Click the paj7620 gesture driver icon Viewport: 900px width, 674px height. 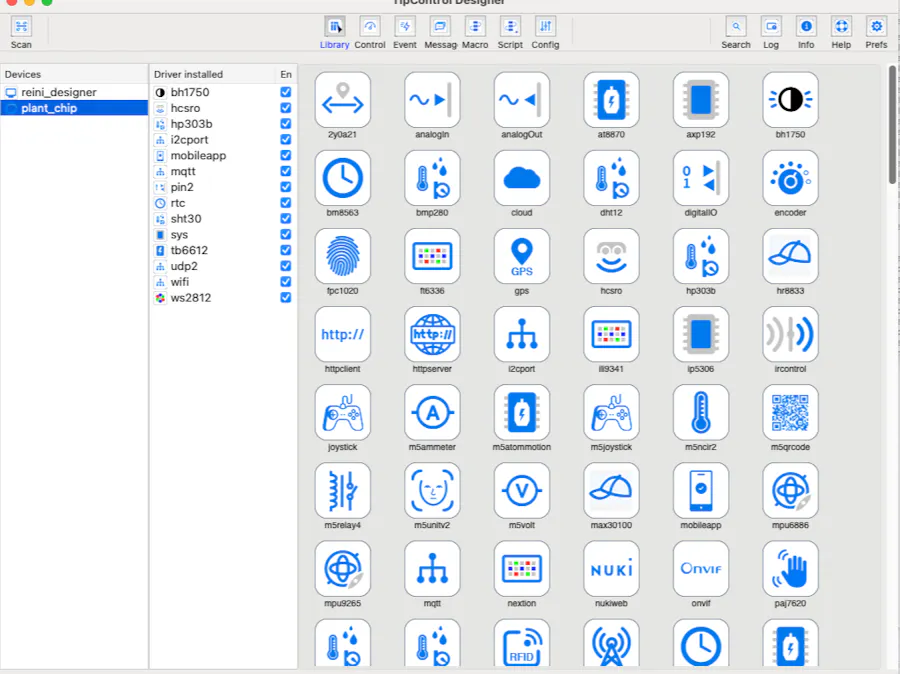coord(790,568)
